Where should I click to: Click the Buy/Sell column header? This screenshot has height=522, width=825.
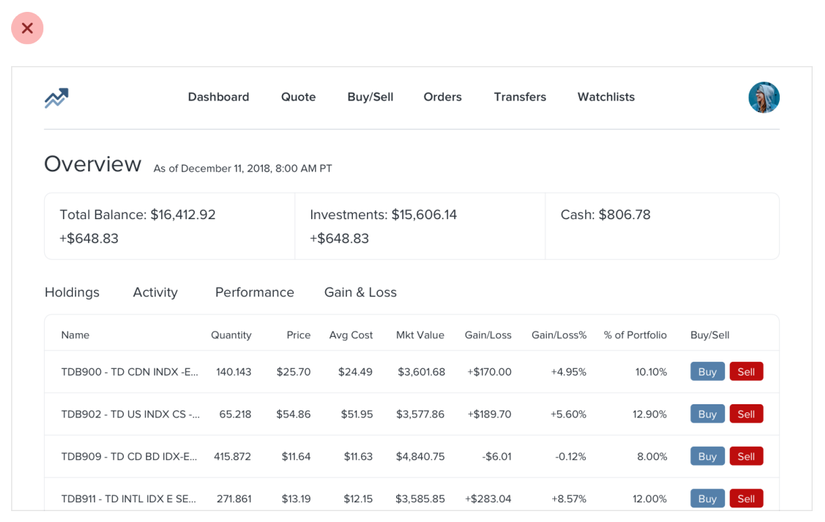pyautogui.click(x=710, y=335)
